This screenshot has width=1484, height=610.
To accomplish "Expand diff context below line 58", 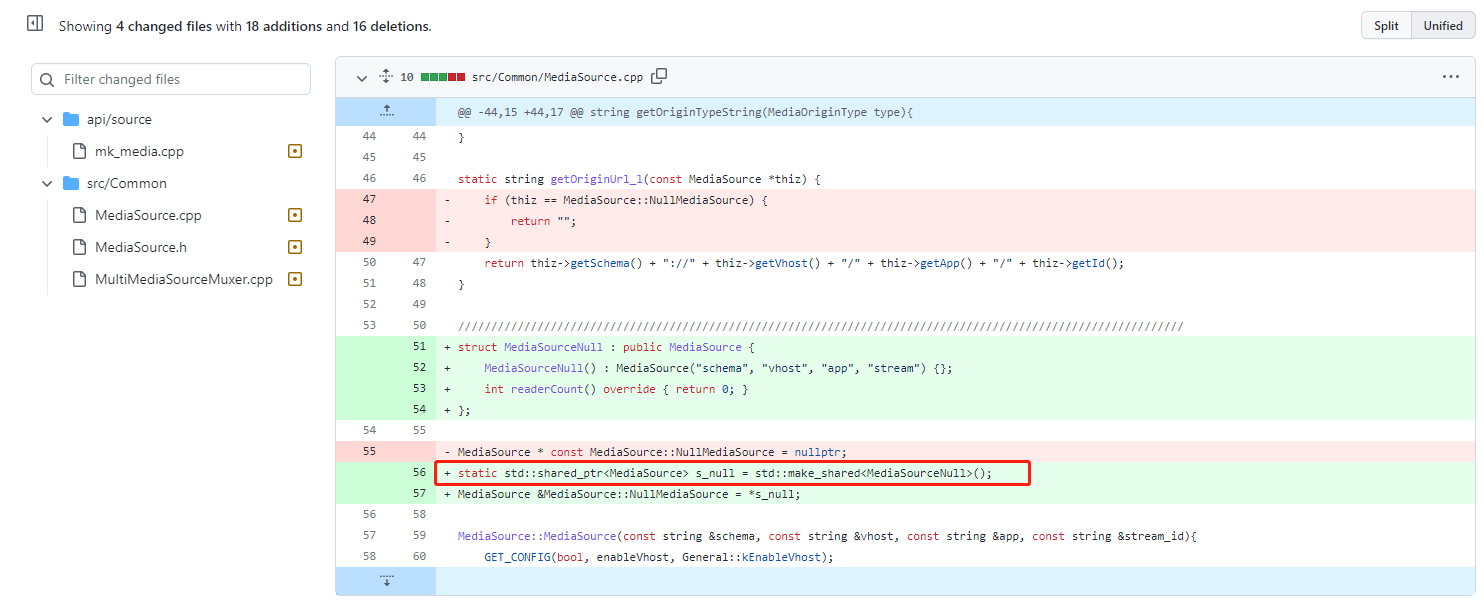I will (x=387, y=580).
